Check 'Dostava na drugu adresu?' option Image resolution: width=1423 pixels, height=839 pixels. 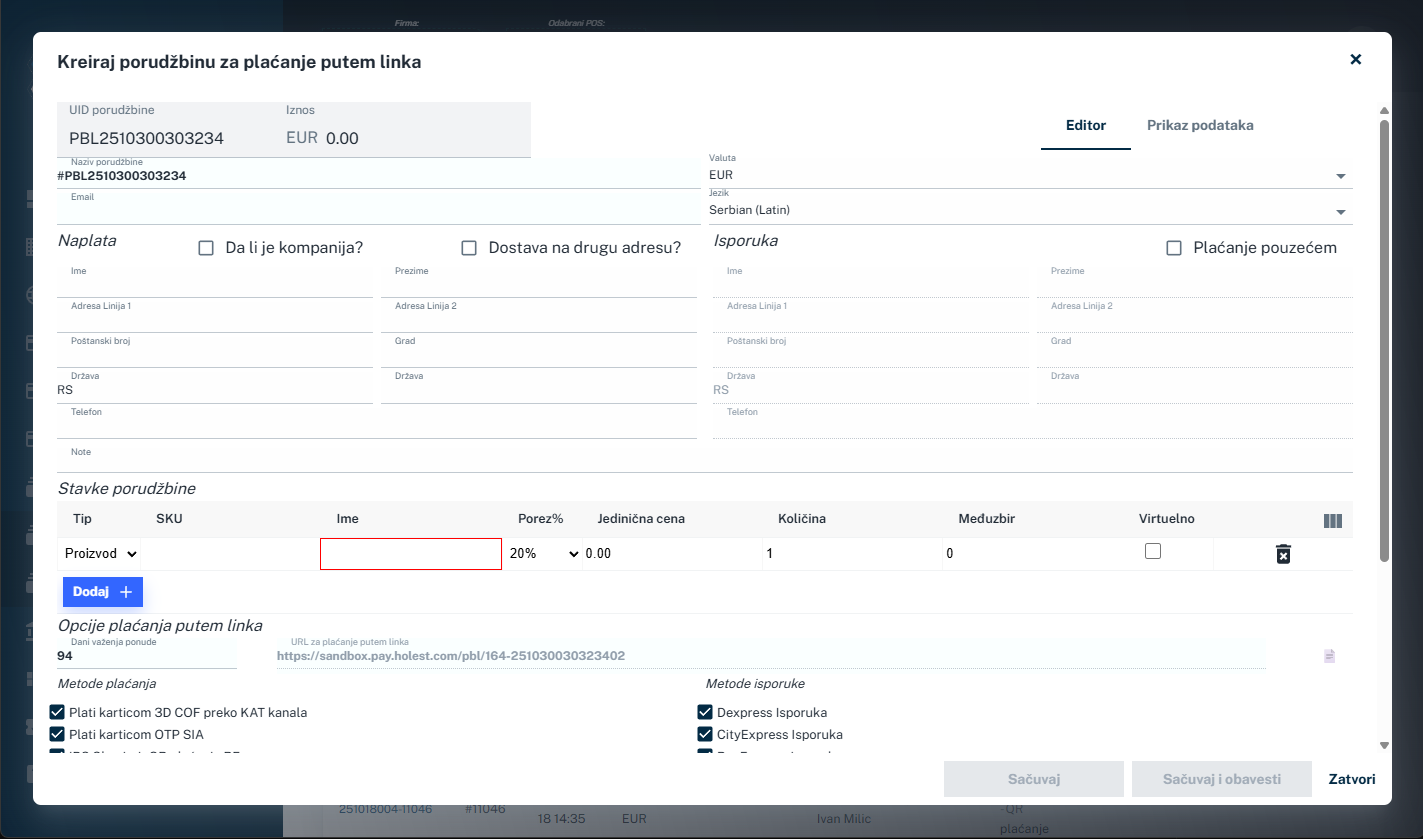coord(469,247)
